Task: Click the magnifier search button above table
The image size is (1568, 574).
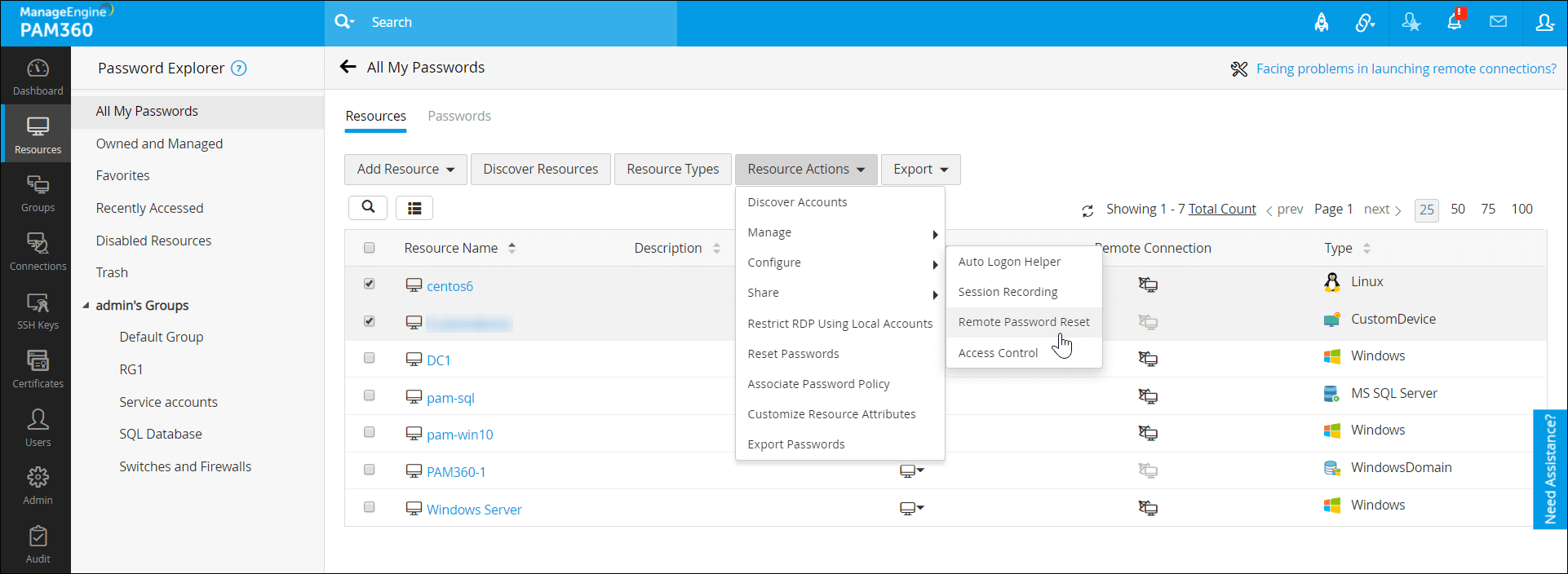Action: [368, 207]
